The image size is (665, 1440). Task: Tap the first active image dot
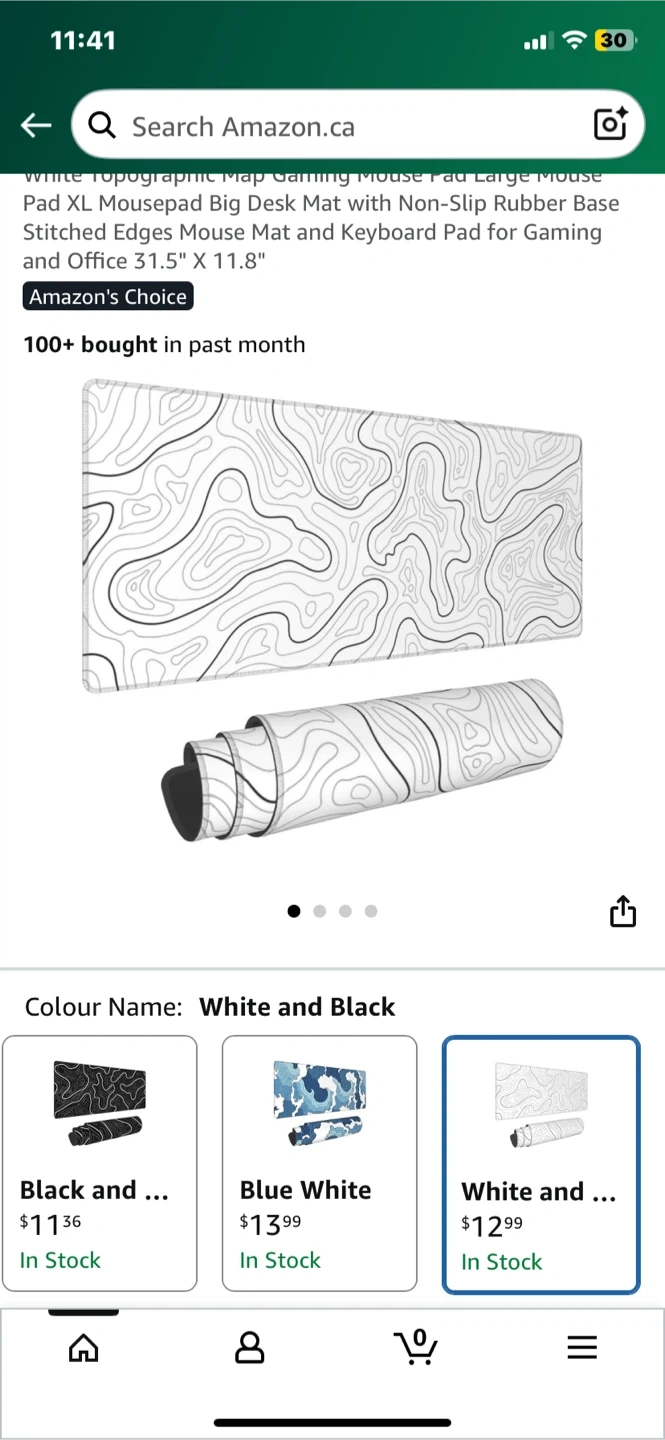(x=294, y=911)
